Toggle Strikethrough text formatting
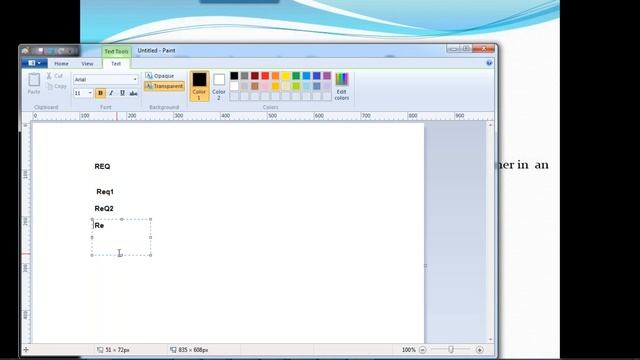This screenshot has width=640, height=360. [133, 93]
